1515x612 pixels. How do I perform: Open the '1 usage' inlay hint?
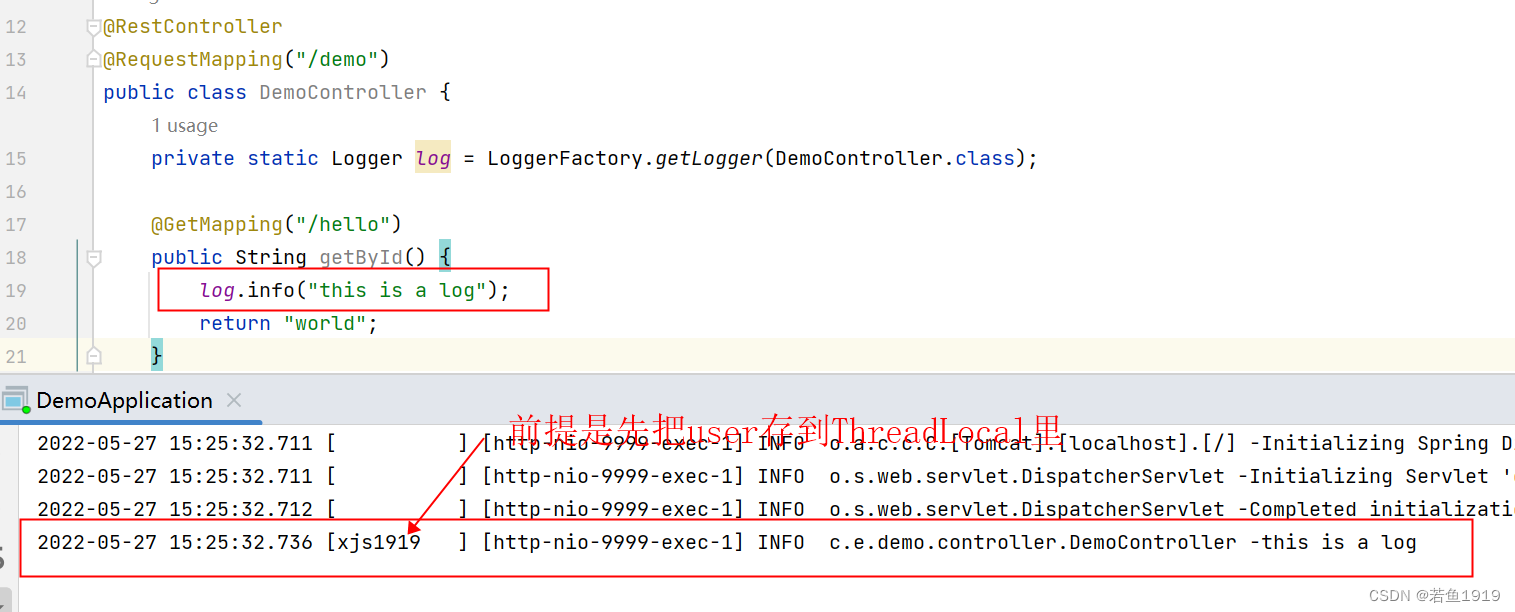click(x=184, y=126)
